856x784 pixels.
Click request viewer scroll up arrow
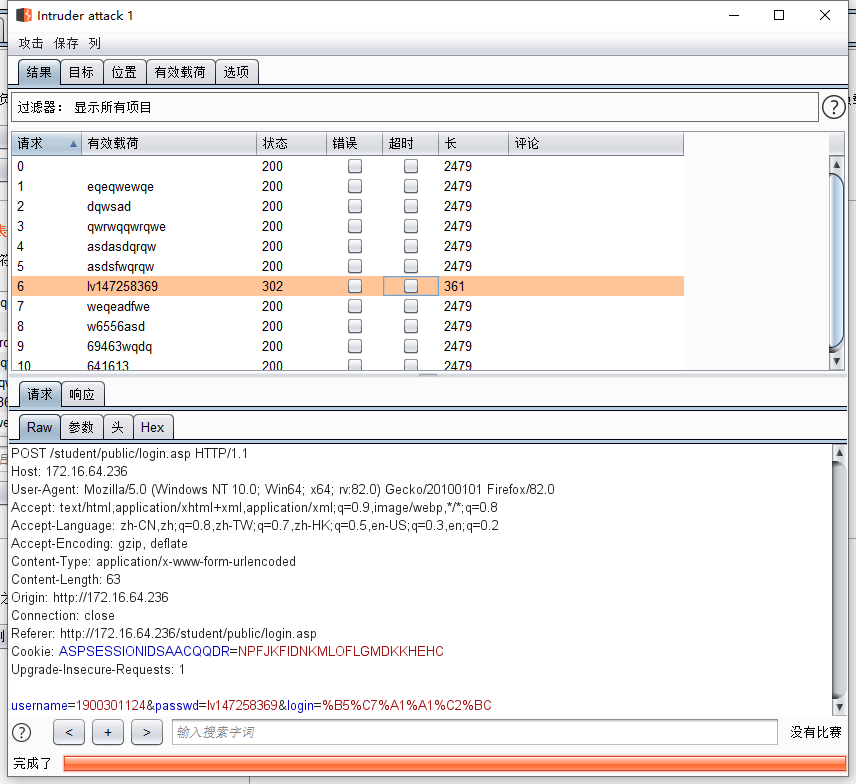pos(839,453)
